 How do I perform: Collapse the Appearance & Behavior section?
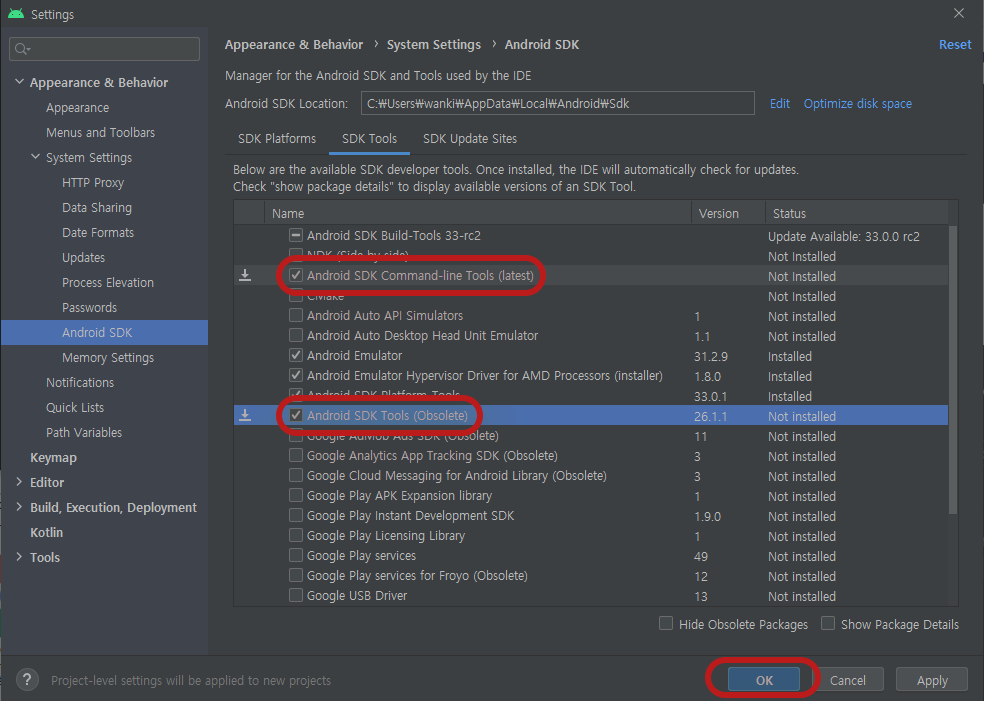pos(19,82)
